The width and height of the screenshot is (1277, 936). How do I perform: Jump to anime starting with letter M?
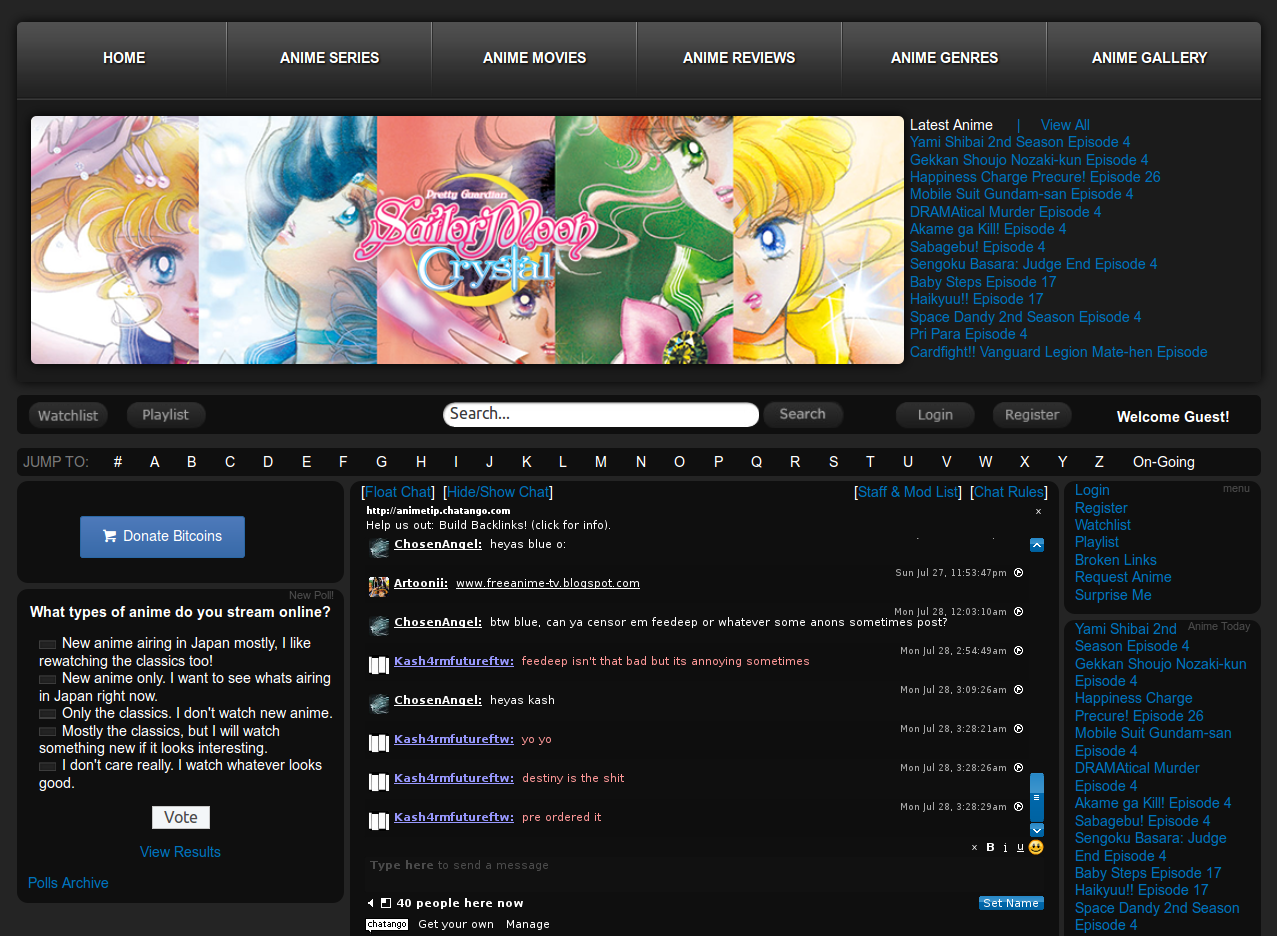point(601,462)
